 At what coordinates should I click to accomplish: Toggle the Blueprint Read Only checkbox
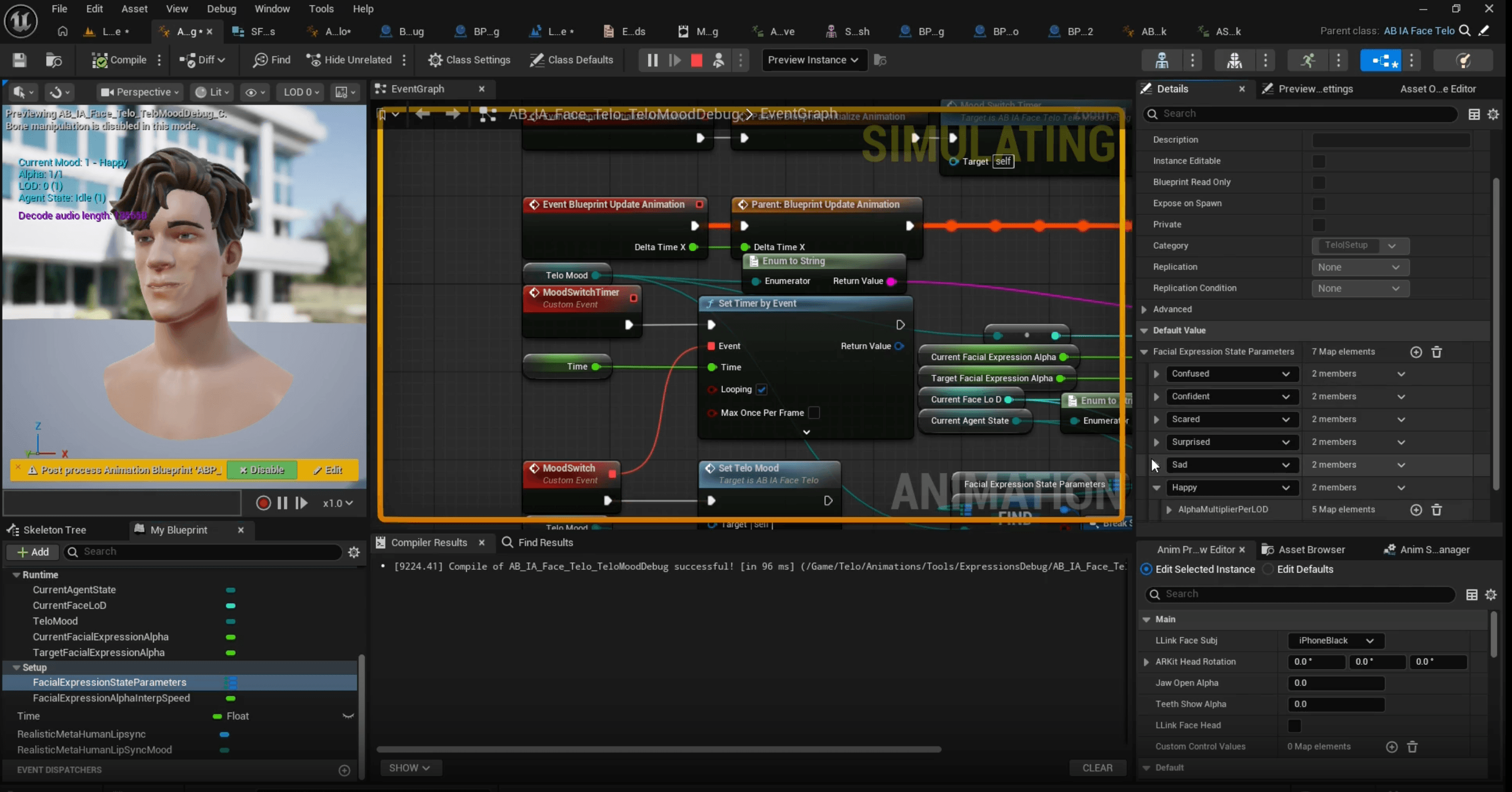[1318, 182]
